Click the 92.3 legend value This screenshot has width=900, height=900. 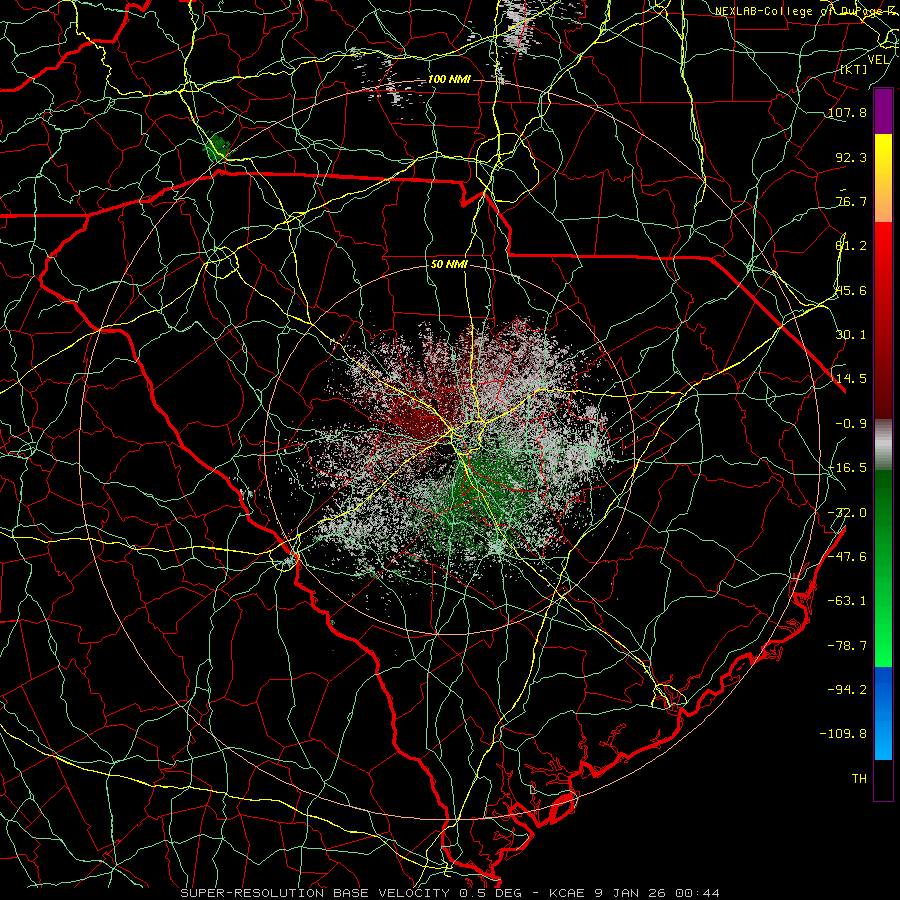(x=851, y=157)
